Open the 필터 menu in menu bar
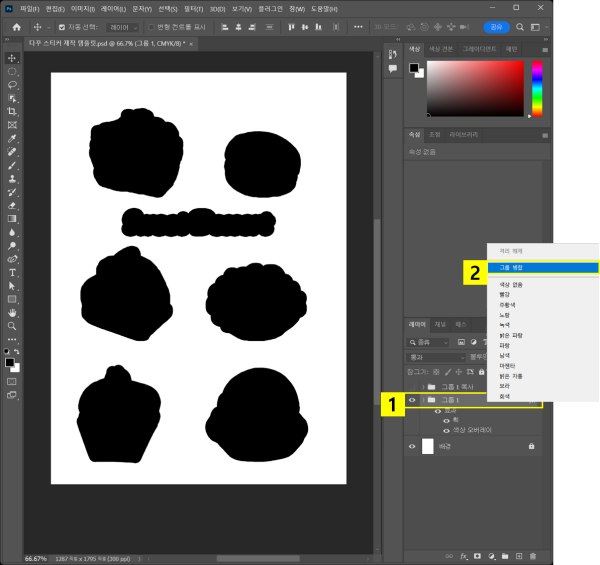Screen dimensions: 600x565 [193, 9]
